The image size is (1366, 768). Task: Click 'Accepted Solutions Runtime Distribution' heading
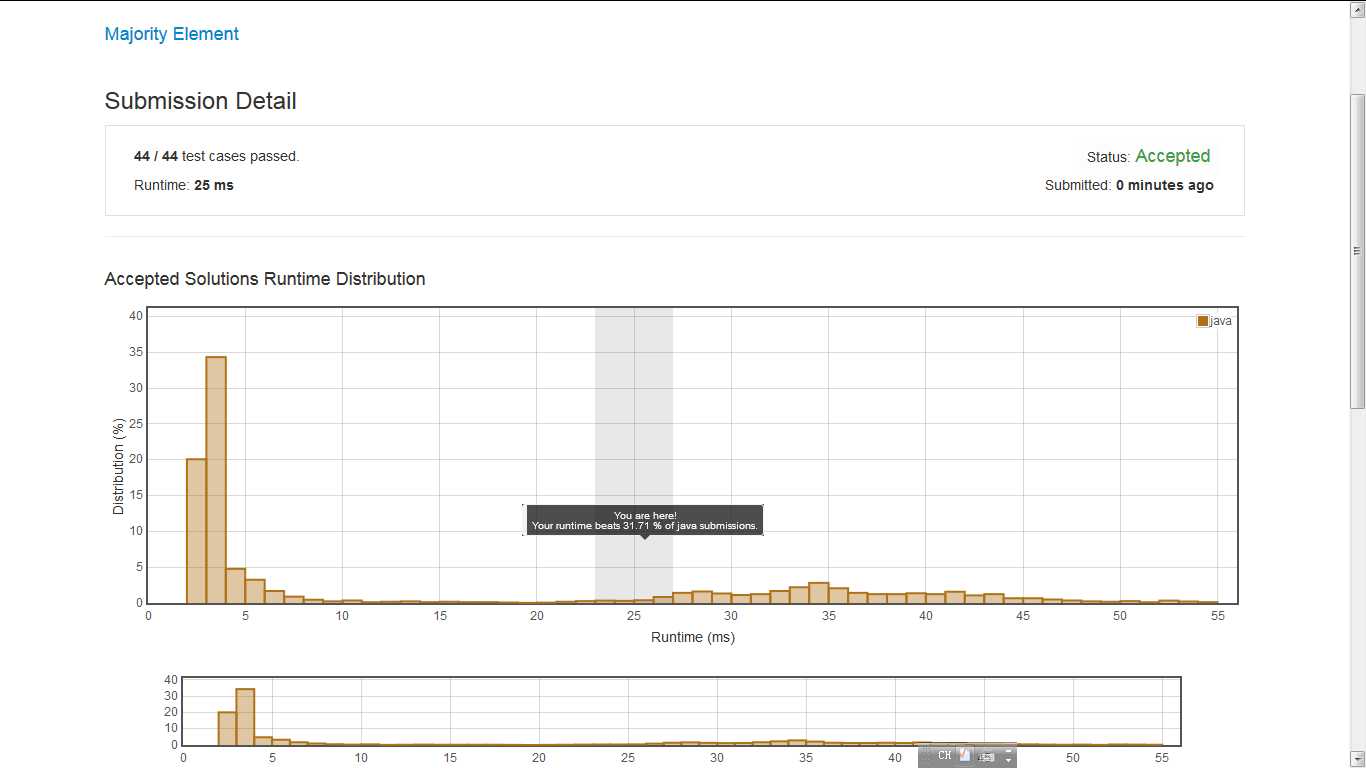[265, 279]
